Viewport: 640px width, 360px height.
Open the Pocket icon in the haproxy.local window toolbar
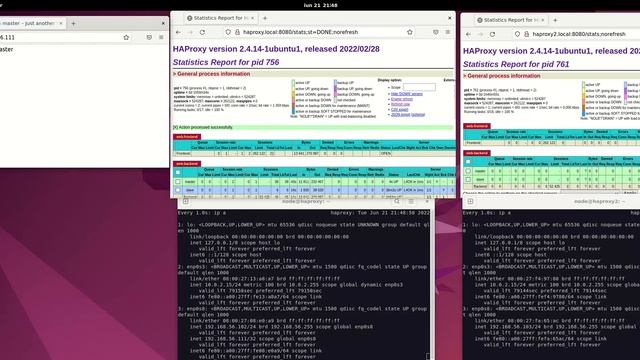436,32
